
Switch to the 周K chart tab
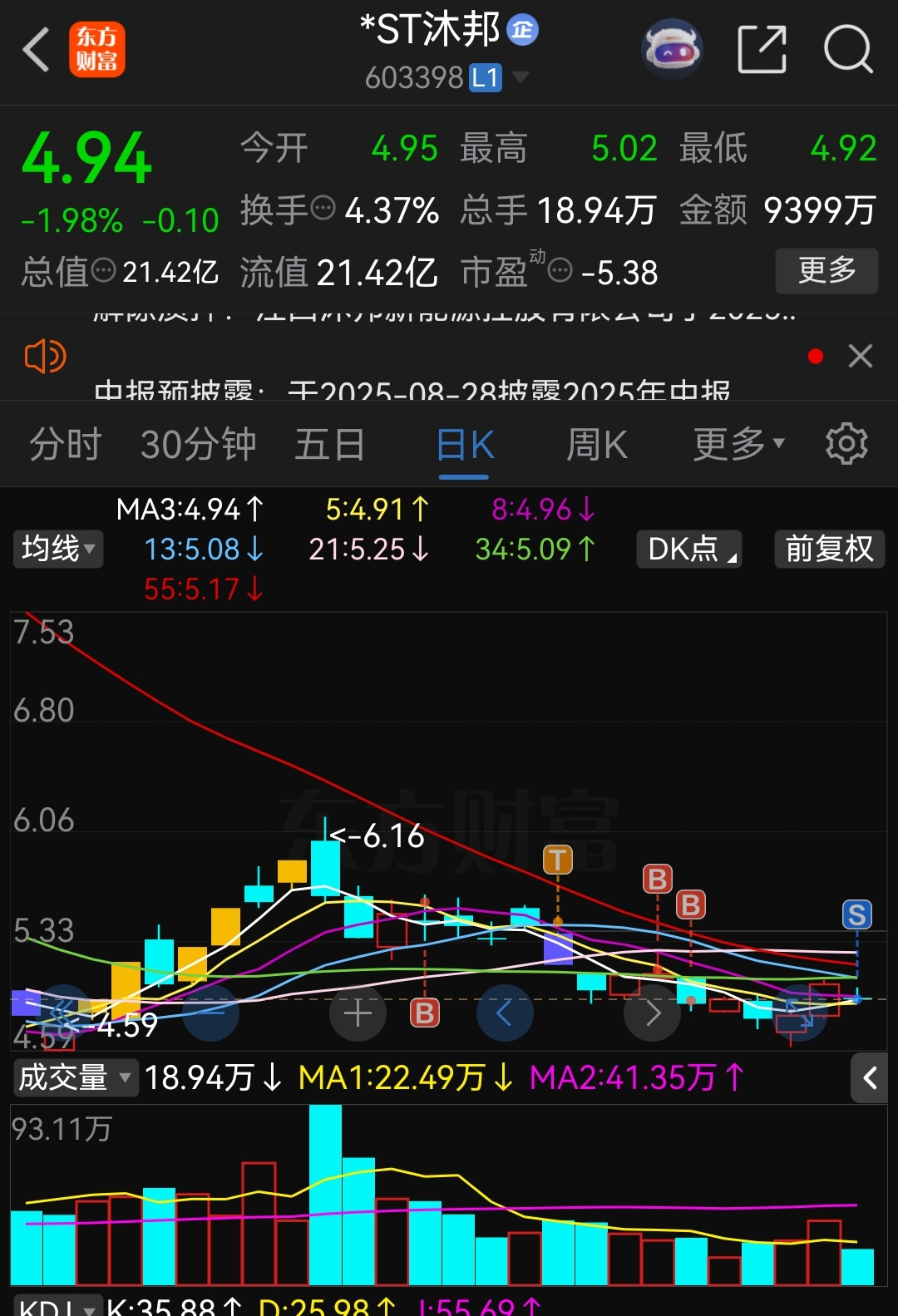[x=597, y=445]
